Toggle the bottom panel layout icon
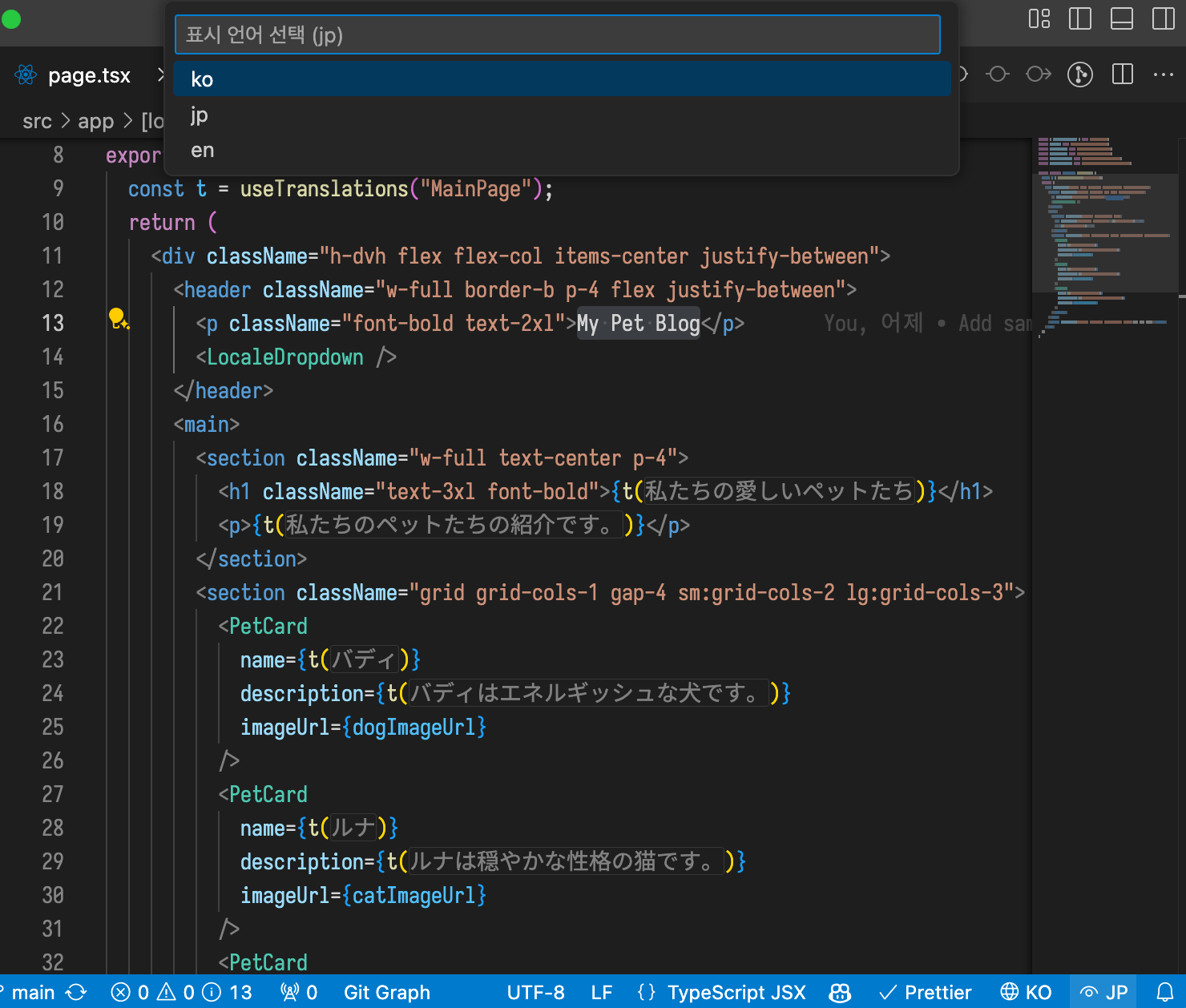 point(1122,18)
